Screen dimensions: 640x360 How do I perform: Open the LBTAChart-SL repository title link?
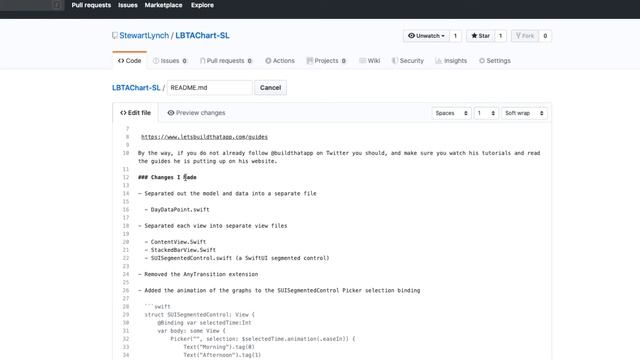(x=202, y=36)
